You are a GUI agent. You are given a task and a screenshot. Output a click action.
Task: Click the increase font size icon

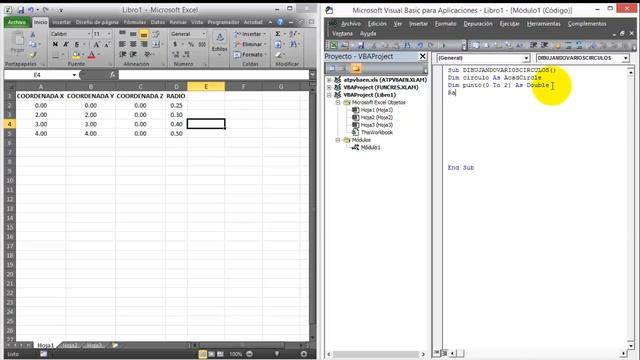(97, 44)
